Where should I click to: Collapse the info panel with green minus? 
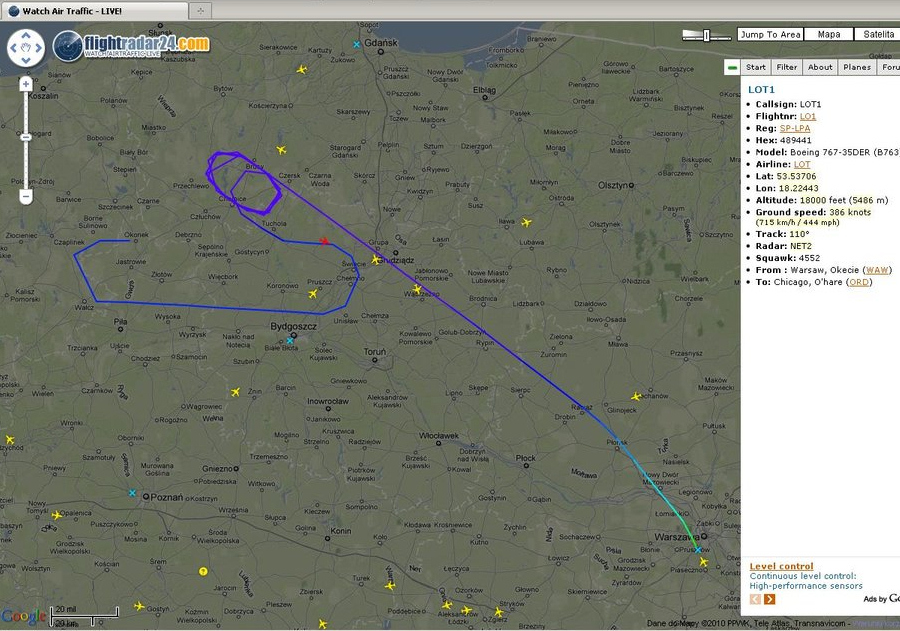click(x=732, y=67)
